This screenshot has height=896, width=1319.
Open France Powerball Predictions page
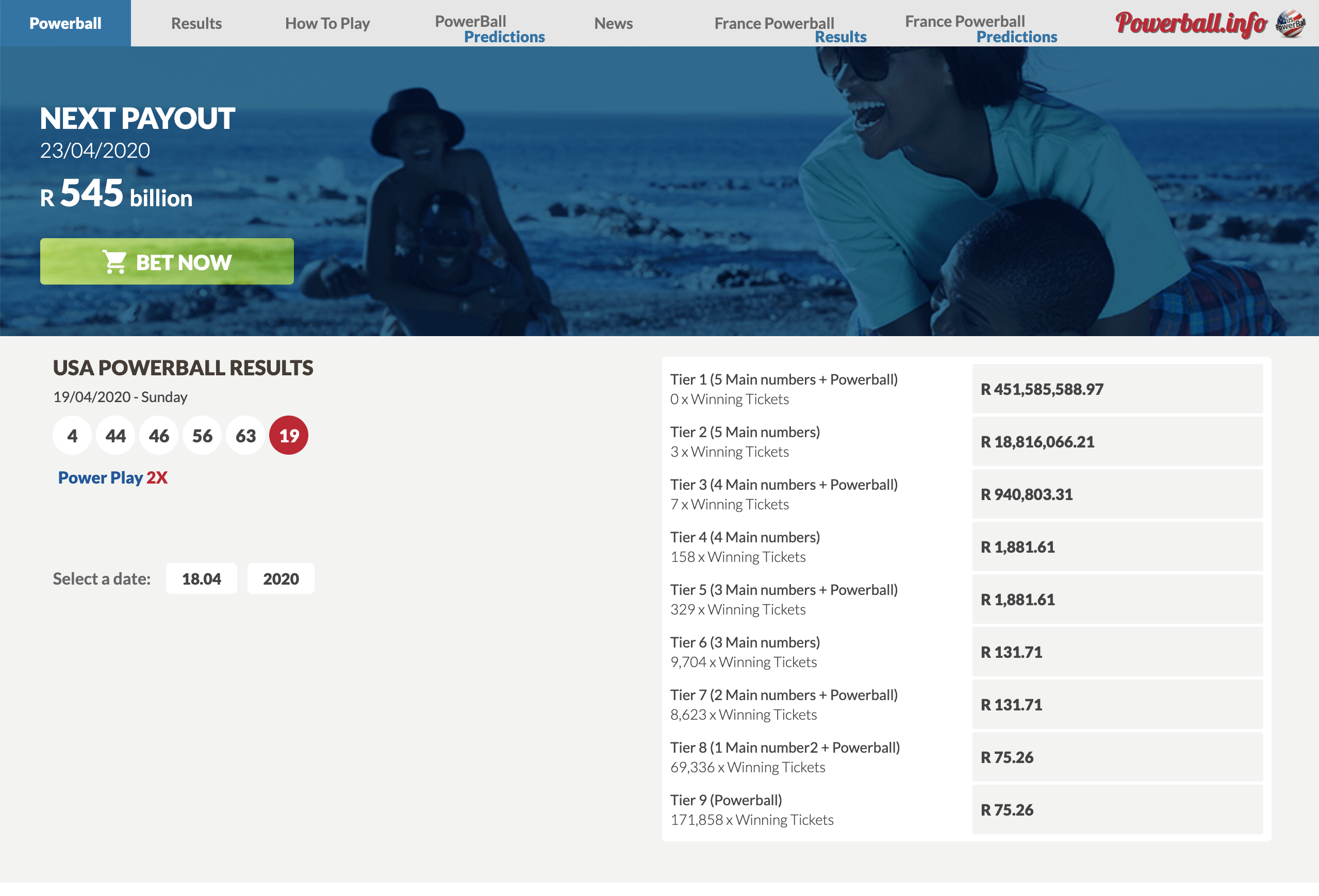coord(981,28)
